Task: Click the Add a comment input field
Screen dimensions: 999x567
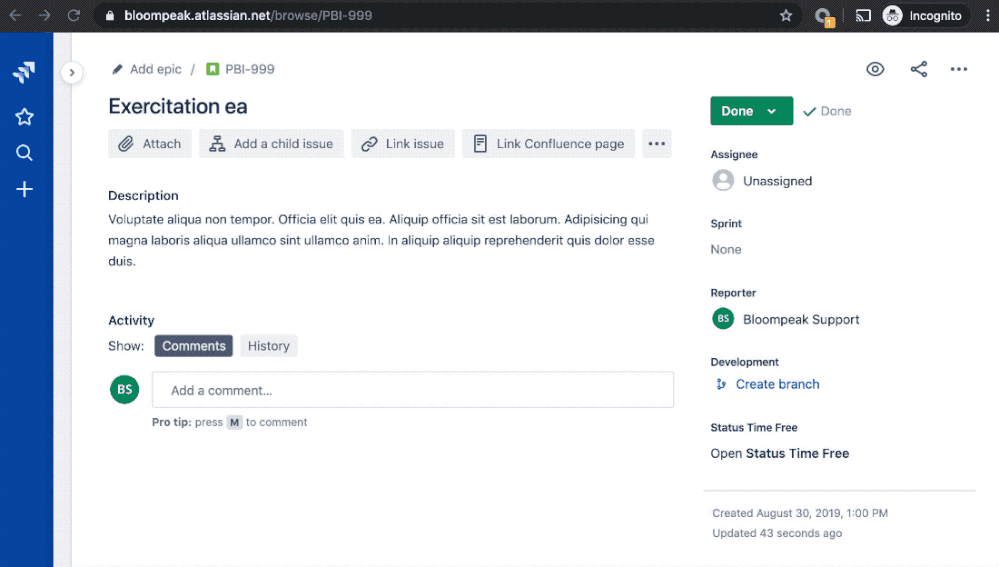Action: point(413,390)
